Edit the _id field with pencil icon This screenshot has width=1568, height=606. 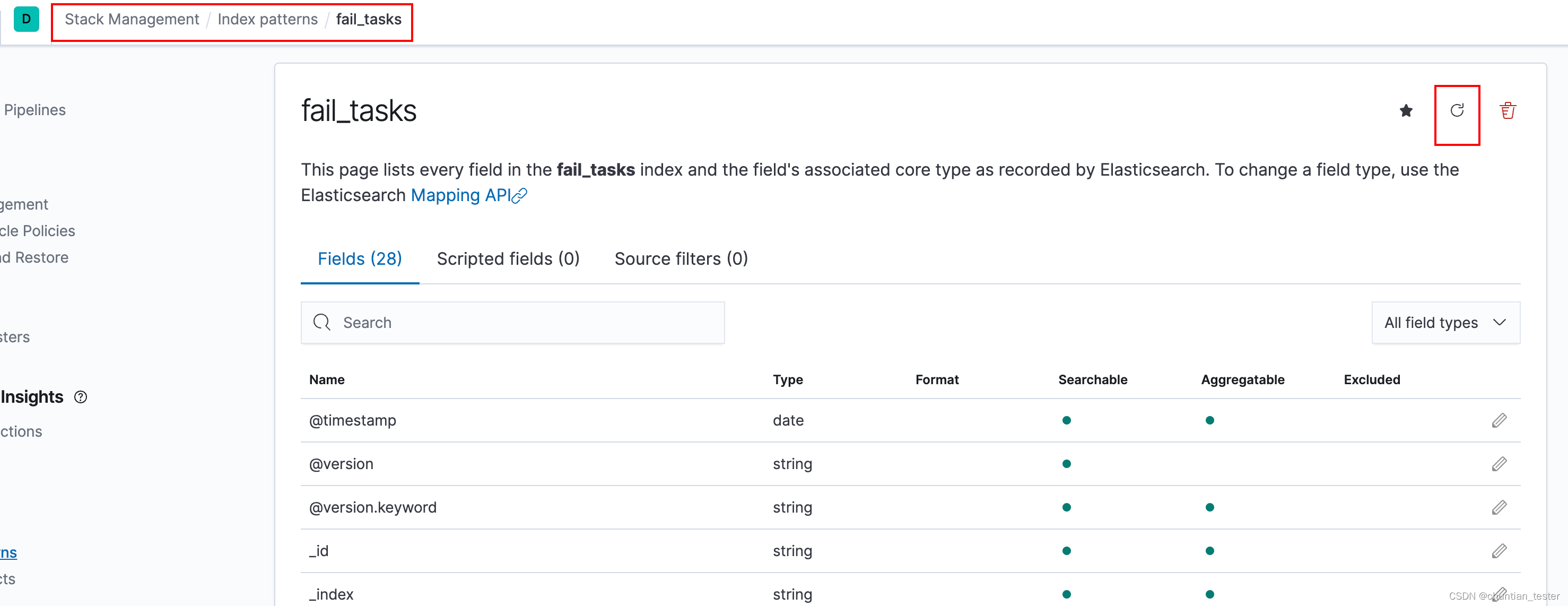click(1499, 551)
